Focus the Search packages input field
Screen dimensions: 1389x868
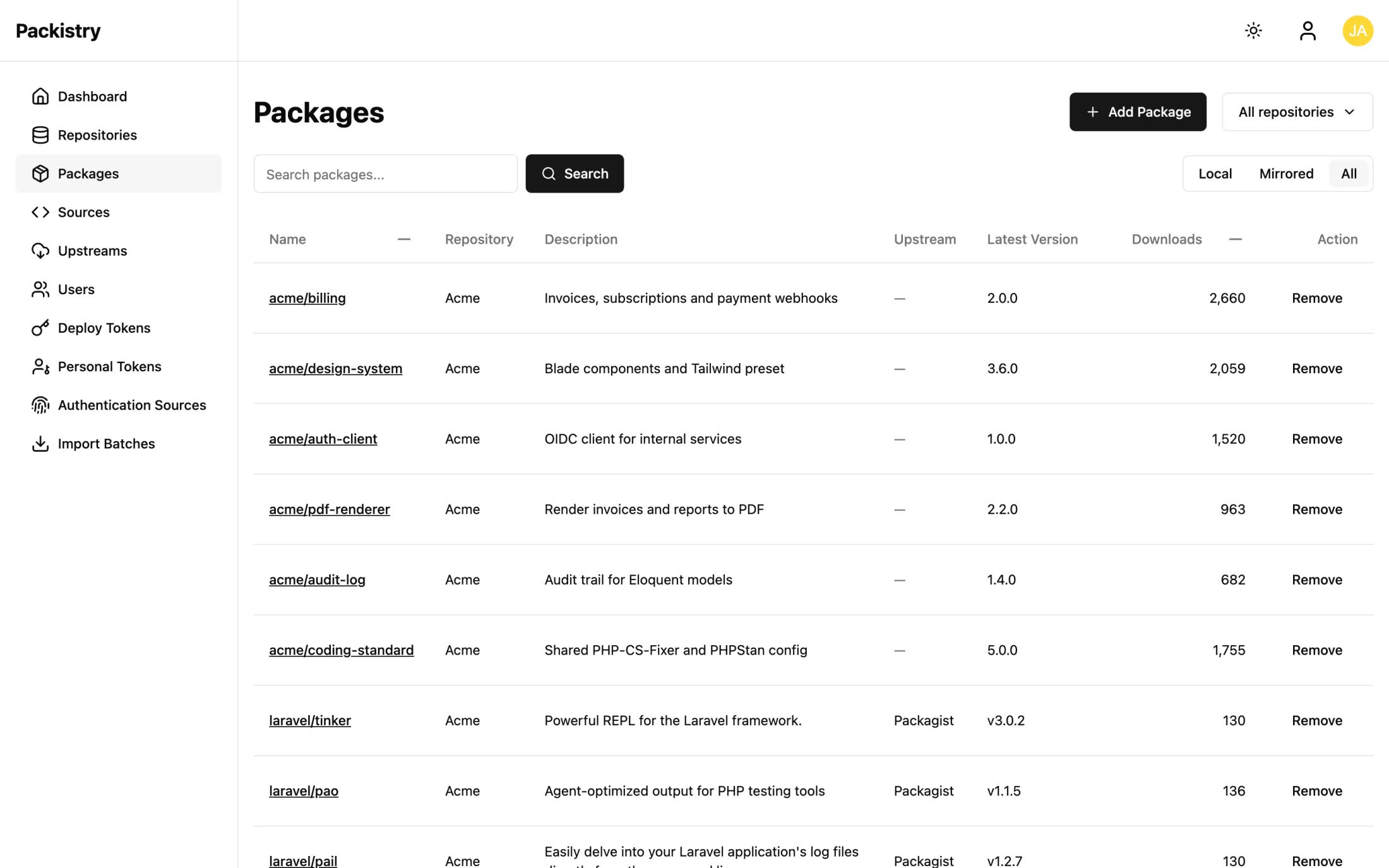(x=386, y=174)
